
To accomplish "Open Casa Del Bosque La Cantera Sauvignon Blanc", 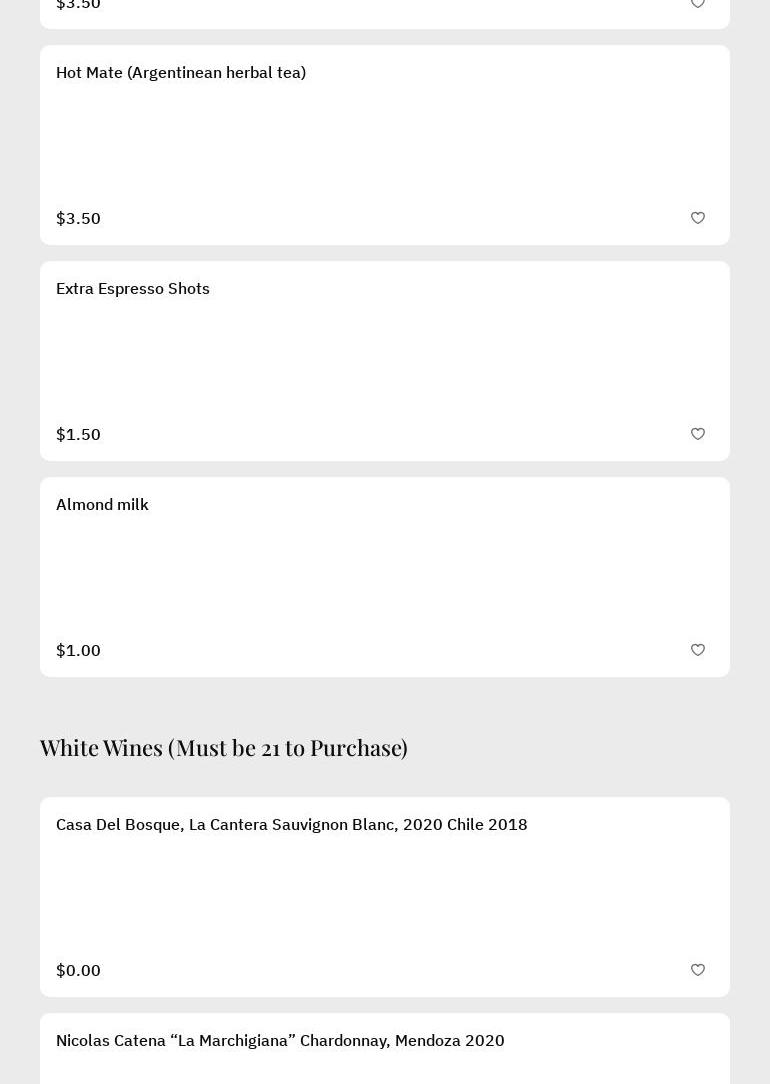I will tap(291, 825).
